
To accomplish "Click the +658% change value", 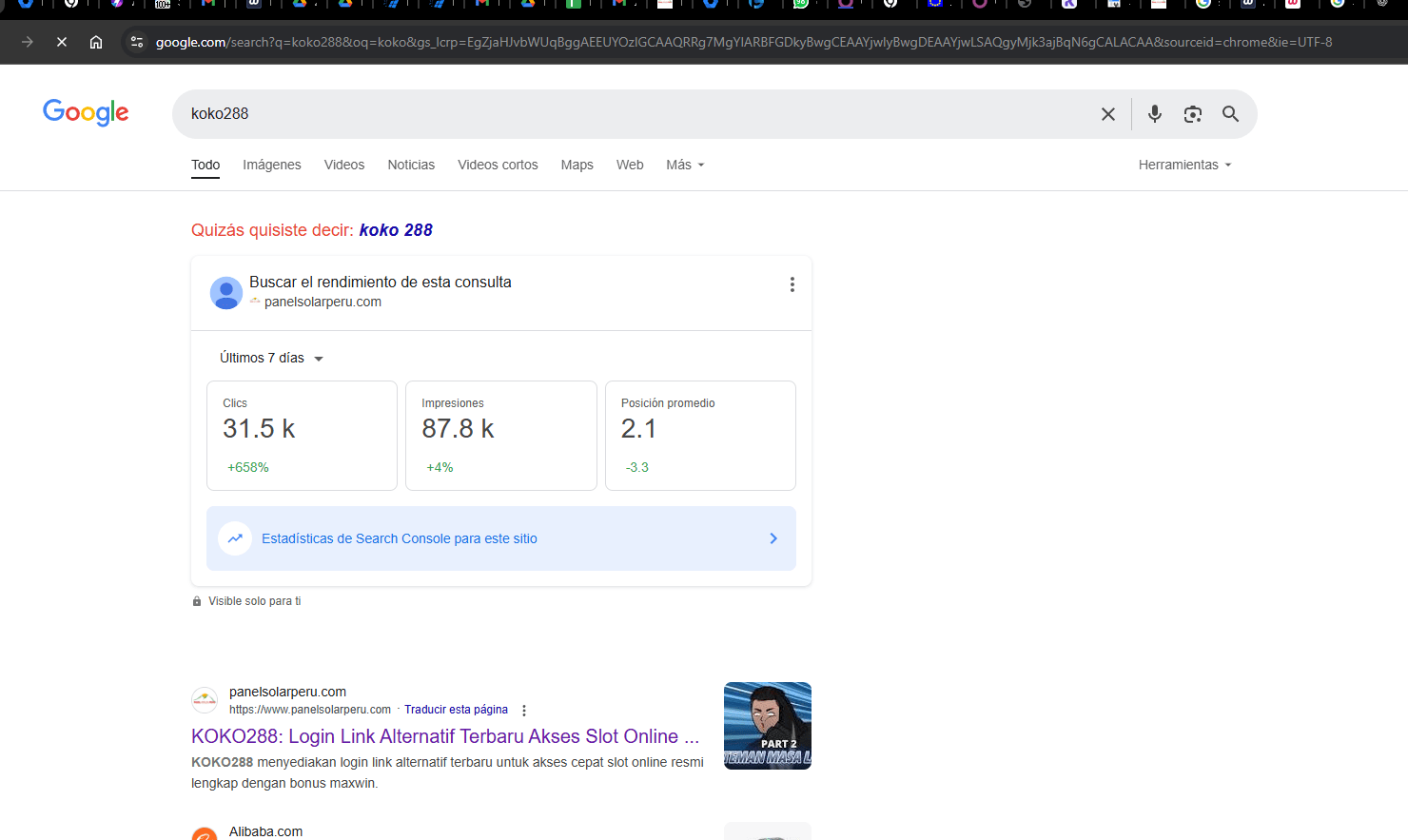I will (248, 467).
